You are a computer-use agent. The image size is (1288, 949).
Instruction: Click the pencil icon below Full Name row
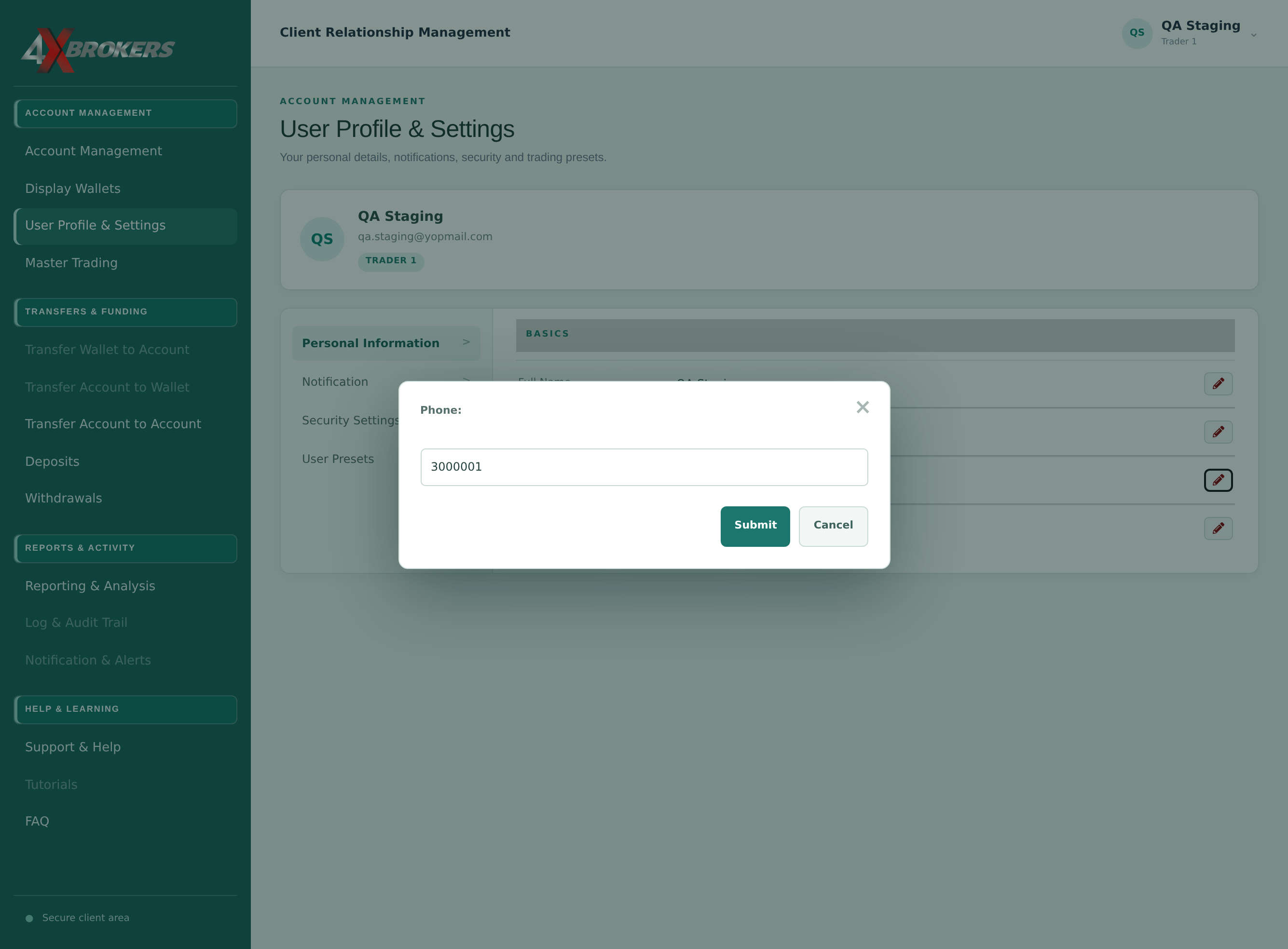(x=1218, y=432)
